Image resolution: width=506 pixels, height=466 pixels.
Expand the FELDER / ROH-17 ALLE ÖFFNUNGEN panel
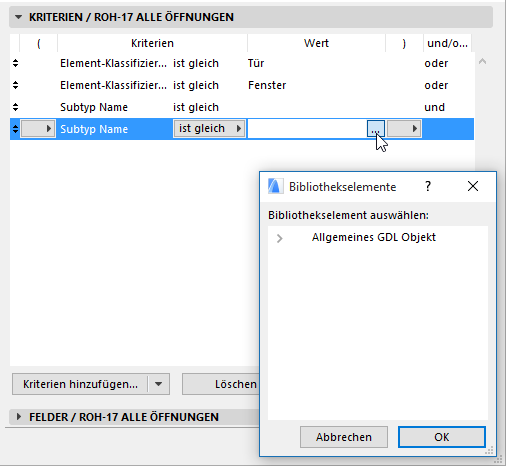click(x=19, y=417)
